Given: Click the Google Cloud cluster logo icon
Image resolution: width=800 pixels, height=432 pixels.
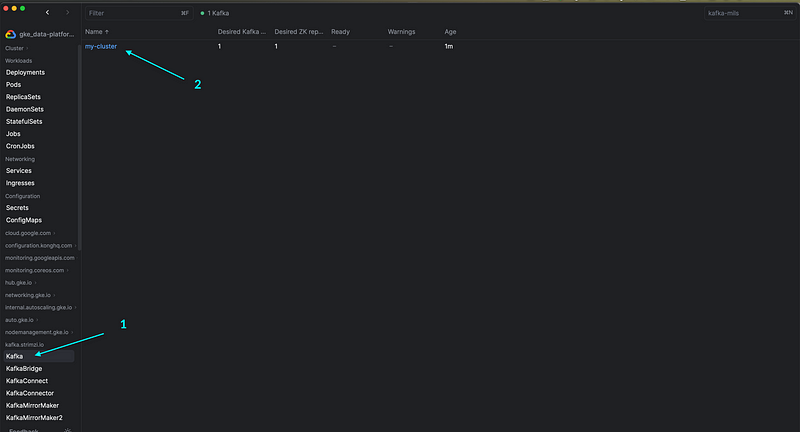Looking at the screenshot, I should coord(11,34).
